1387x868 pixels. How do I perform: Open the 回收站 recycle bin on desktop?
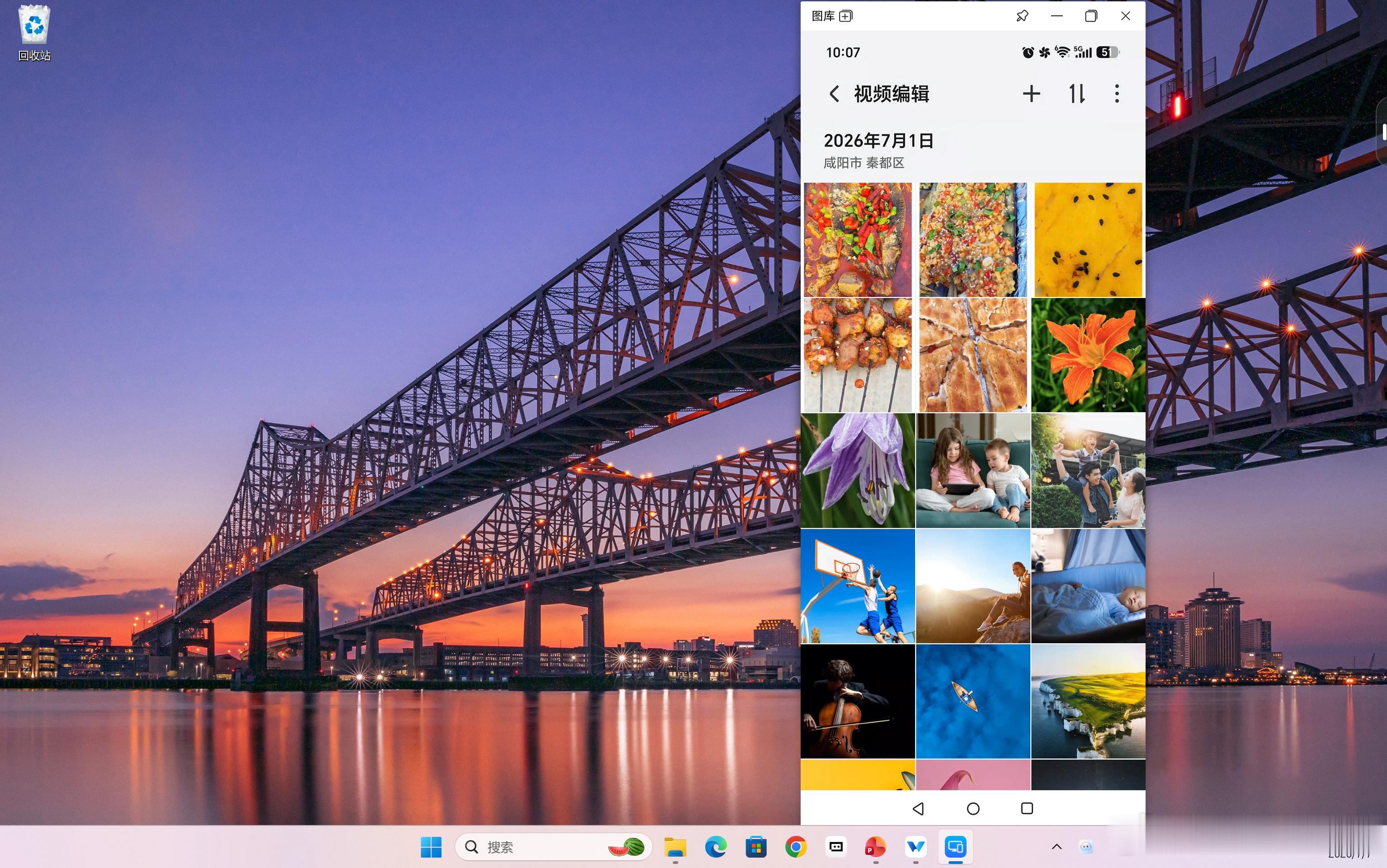pos(34,33)
